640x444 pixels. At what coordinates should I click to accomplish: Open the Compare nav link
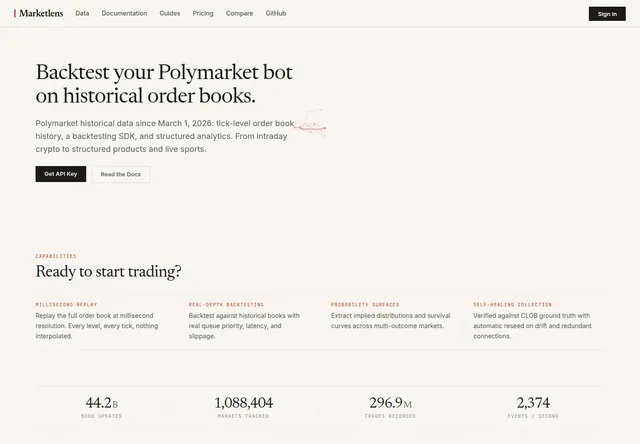pyautogui.click(x=239, y=13)
